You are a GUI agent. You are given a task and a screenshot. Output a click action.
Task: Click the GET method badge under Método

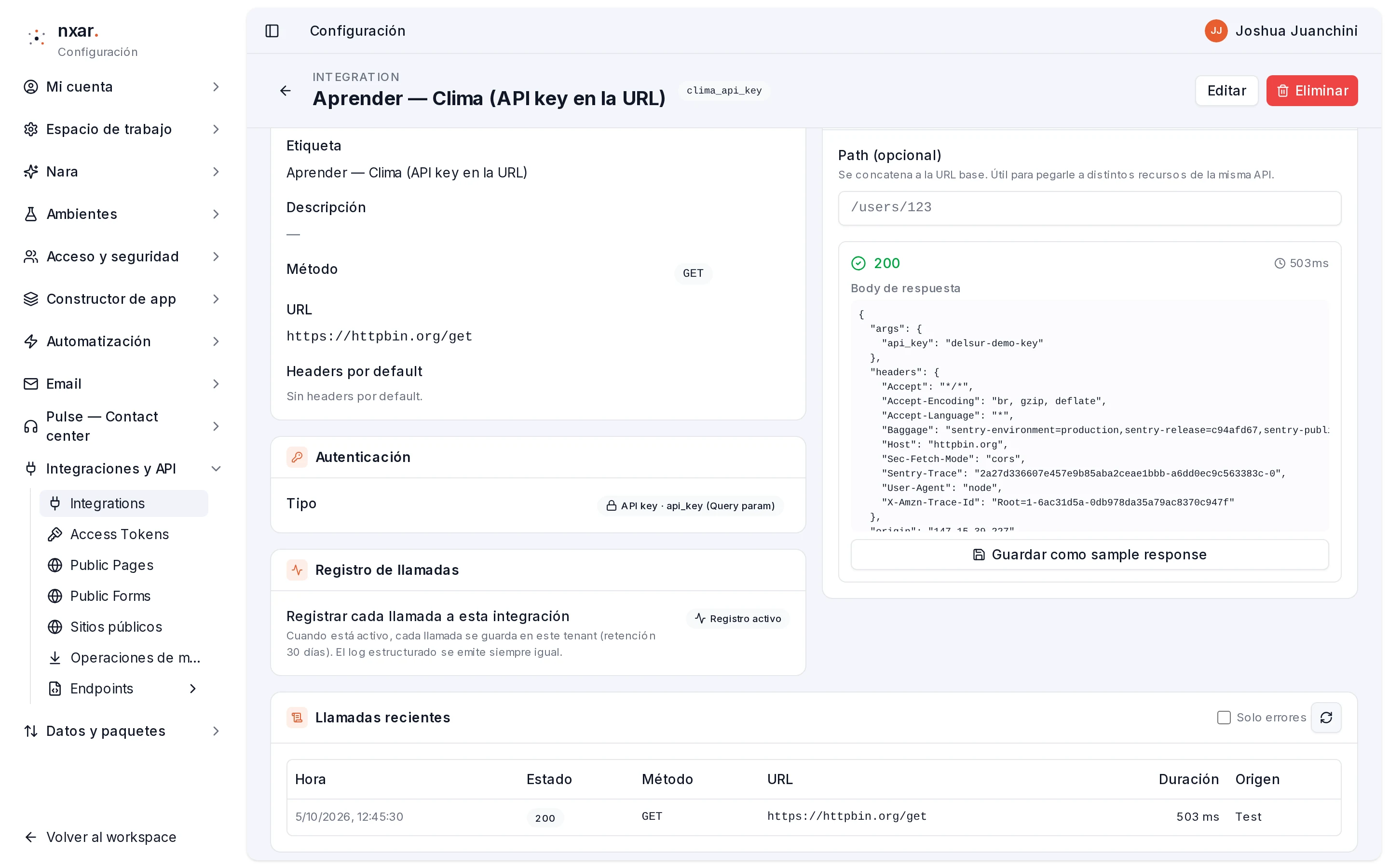point(693,273)
